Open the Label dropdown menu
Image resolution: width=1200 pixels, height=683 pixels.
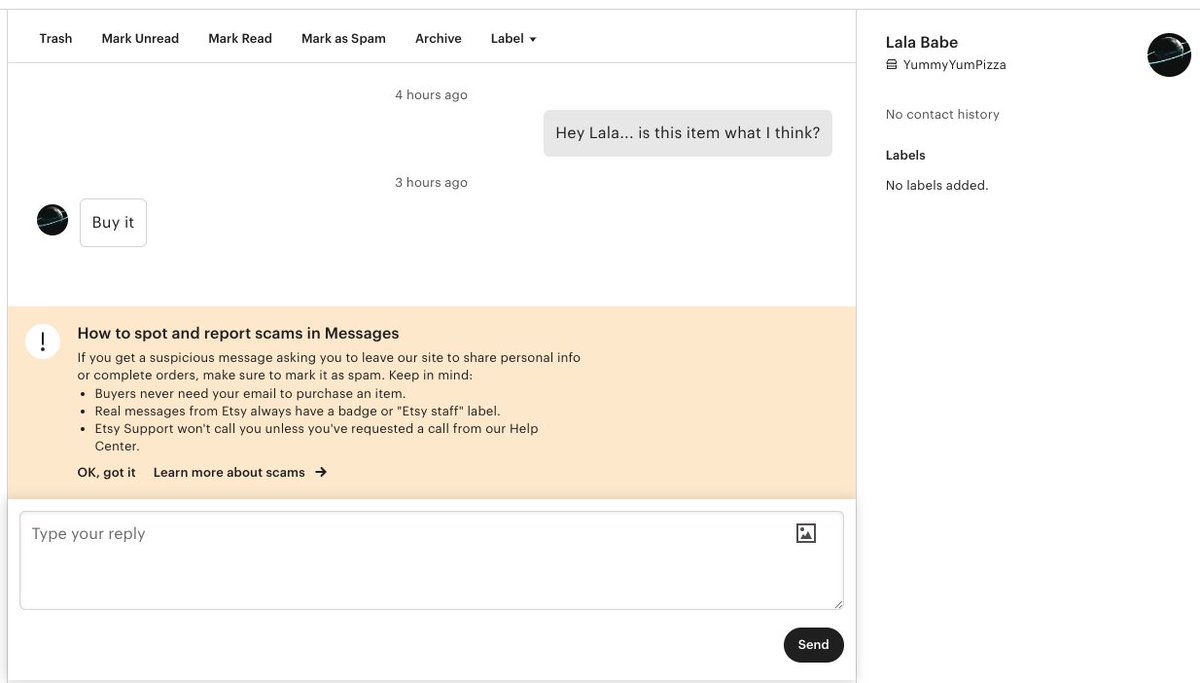tap(513, 38)
